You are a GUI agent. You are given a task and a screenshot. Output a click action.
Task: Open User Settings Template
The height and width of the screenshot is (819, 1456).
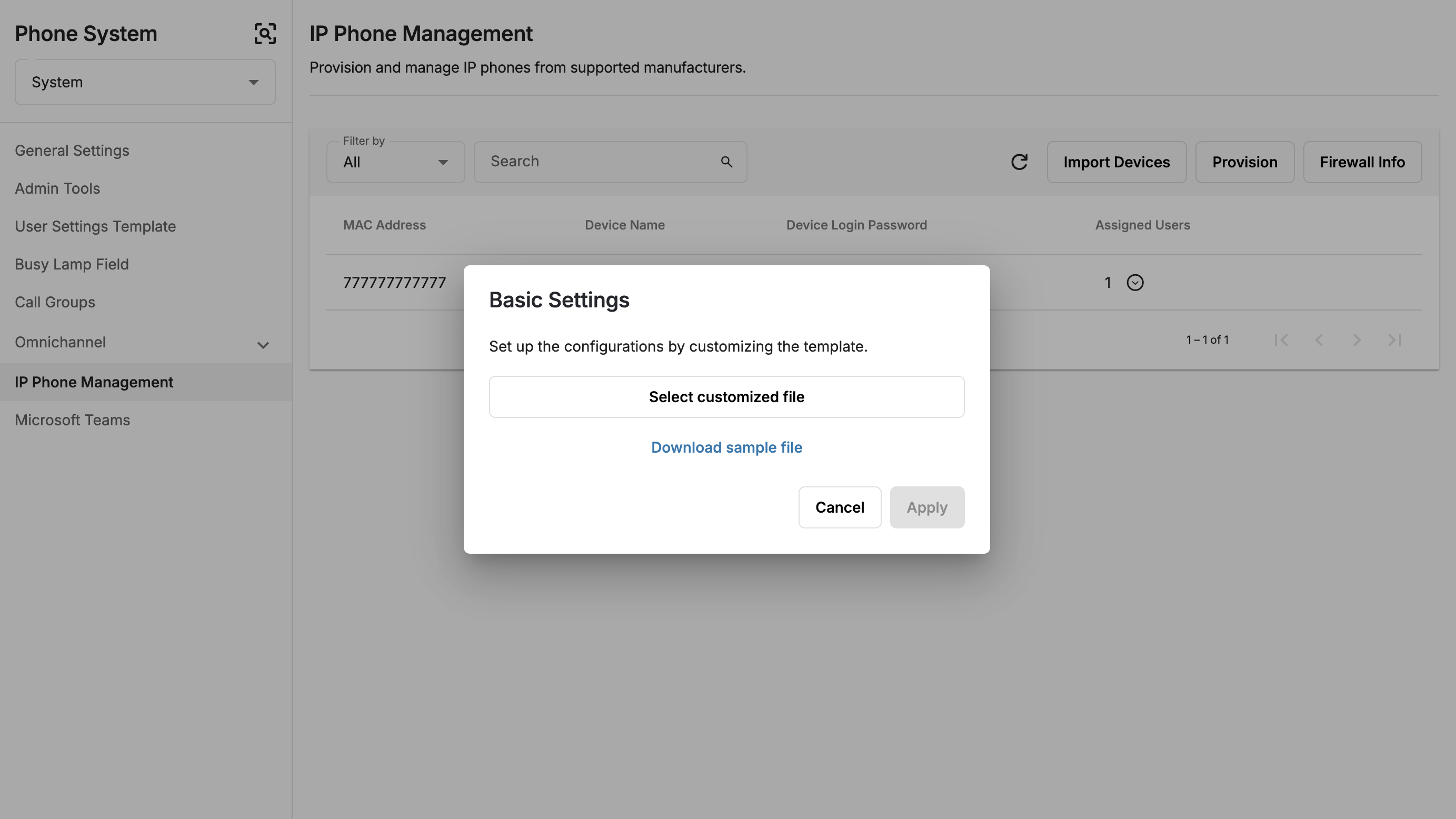(x=95, y=226)
